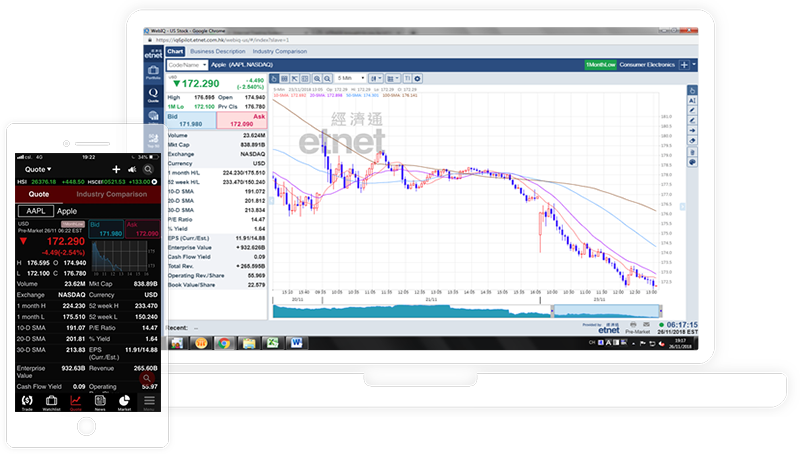The width and height of the screenshot is (800, 454).
Task: Click the chart frame toolbar icon
Action: [x=305, y=79]
